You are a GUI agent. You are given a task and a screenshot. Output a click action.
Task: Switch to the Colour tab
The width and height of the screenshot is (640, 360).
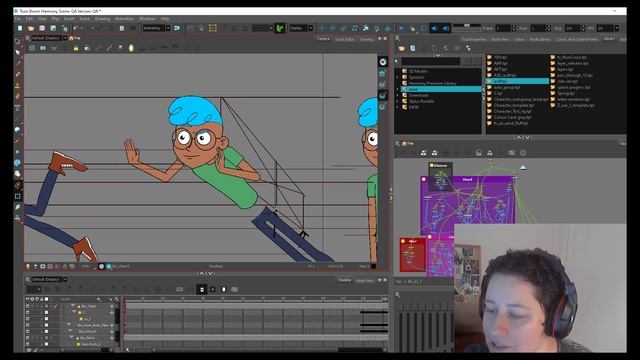point(519,39)
